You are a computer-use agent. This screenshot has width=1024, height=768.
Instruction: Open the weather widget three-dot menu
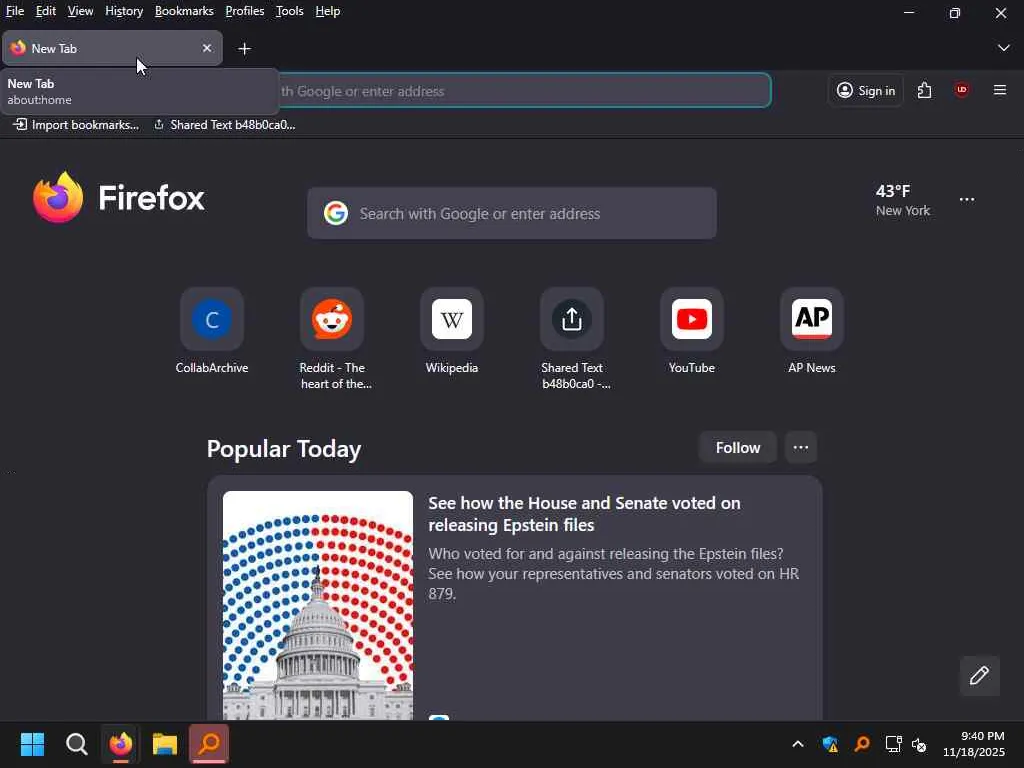point(967,200)
